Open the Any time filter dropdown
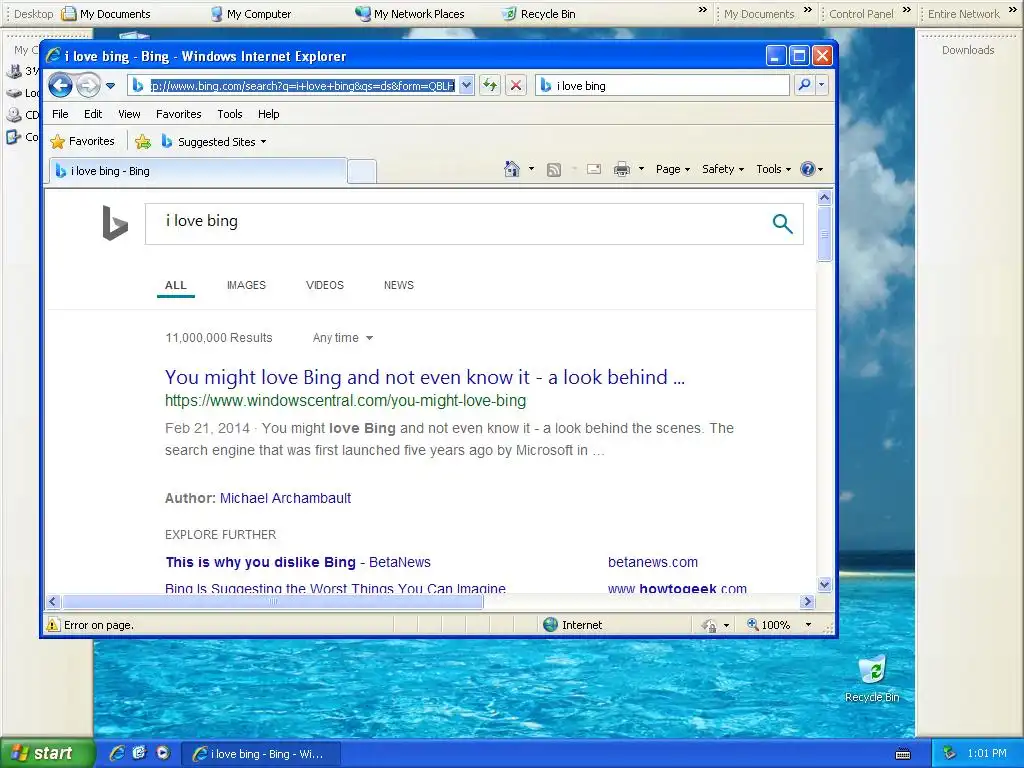The width and height of the screenshot is (1024, 768). click(343, 338)
